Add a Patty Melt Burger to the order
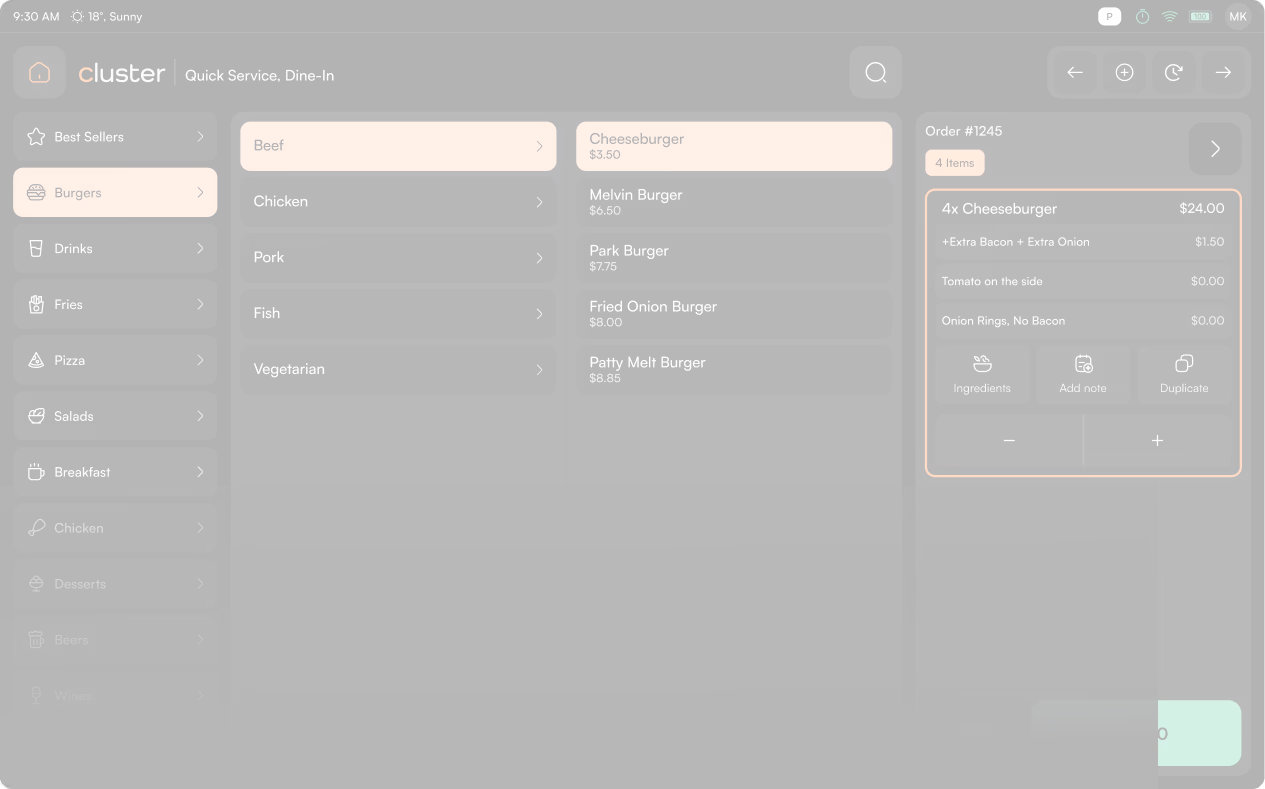Viewport: 1265px width, 789px height. point(734,370)
